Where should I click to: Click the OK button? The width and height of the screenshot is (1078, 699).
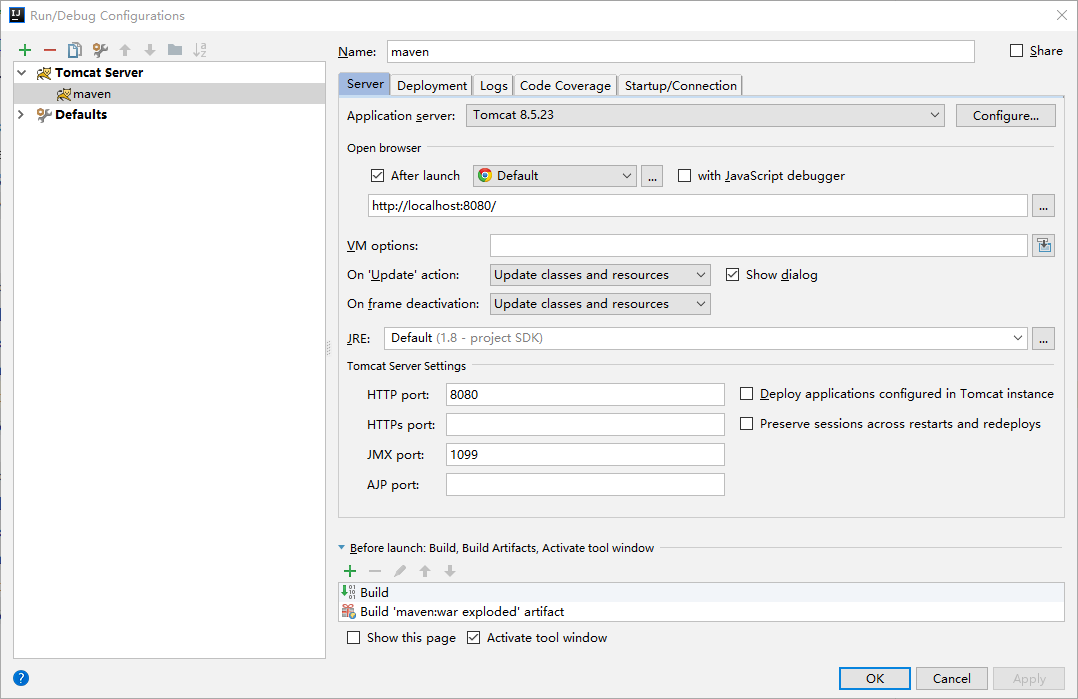click(x=875, y=679)
